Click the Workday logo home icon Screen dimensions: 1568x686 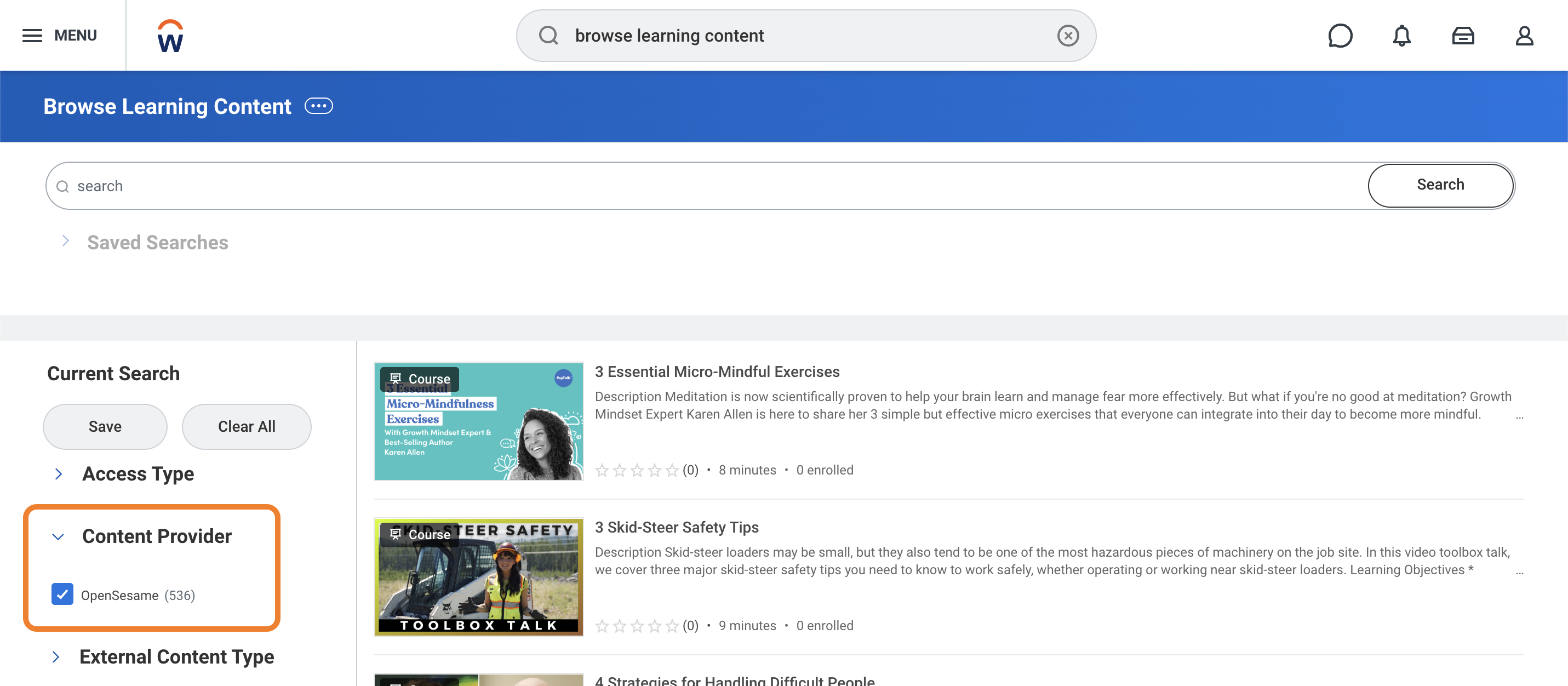tap(170, 36)
